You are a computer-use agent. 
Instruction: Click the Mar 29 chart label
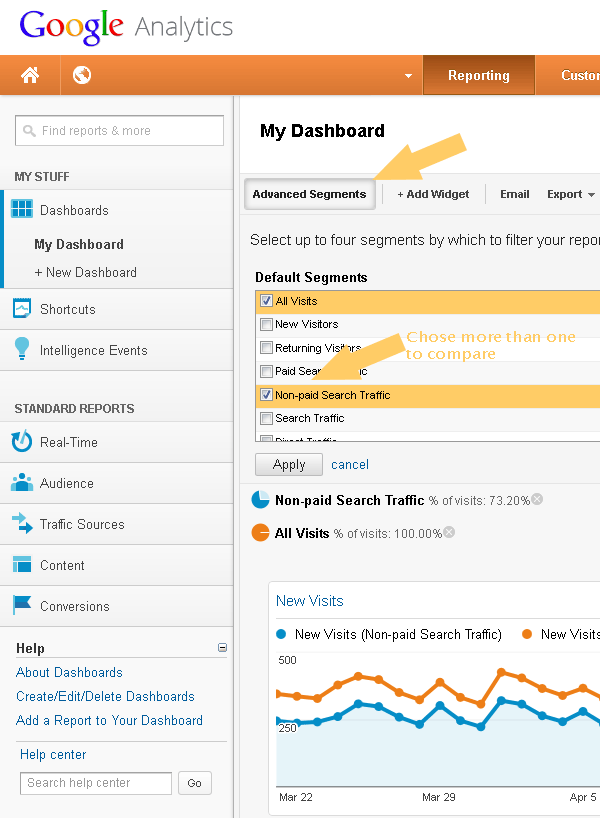pyautogui.click(x=438, y=797)
